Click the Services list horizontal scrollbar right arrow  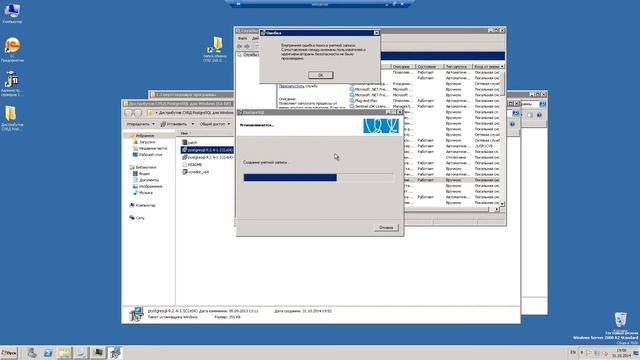pos(497,209)
